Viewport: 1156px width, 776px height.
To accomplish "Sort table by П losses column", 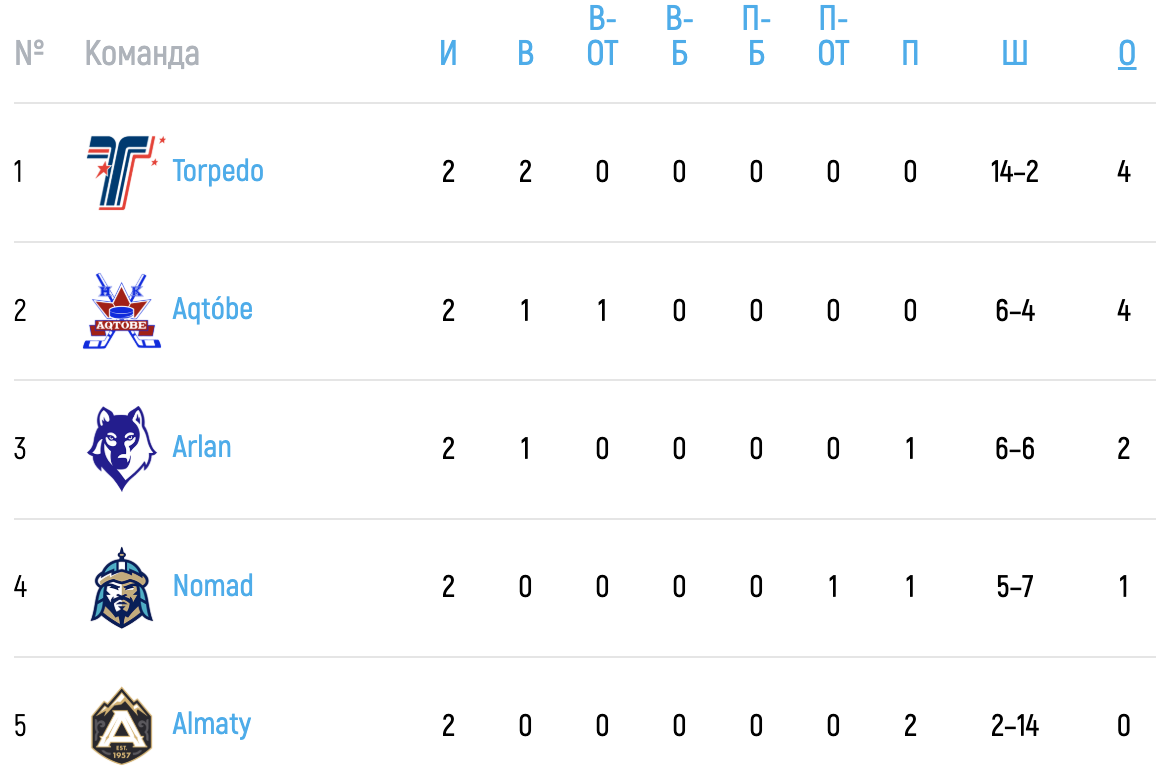I will tap(910, 53).
